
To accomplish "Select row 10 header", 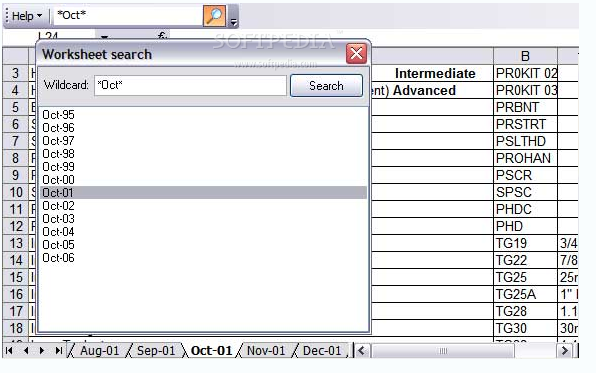I will (15, 192).
